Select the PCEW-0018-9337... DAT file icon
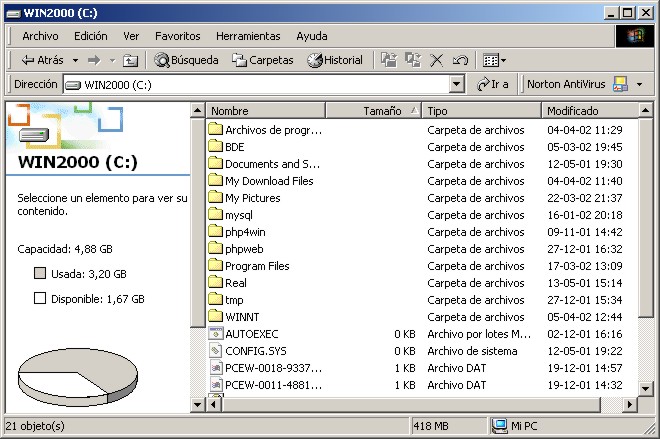 click(216, 367)
